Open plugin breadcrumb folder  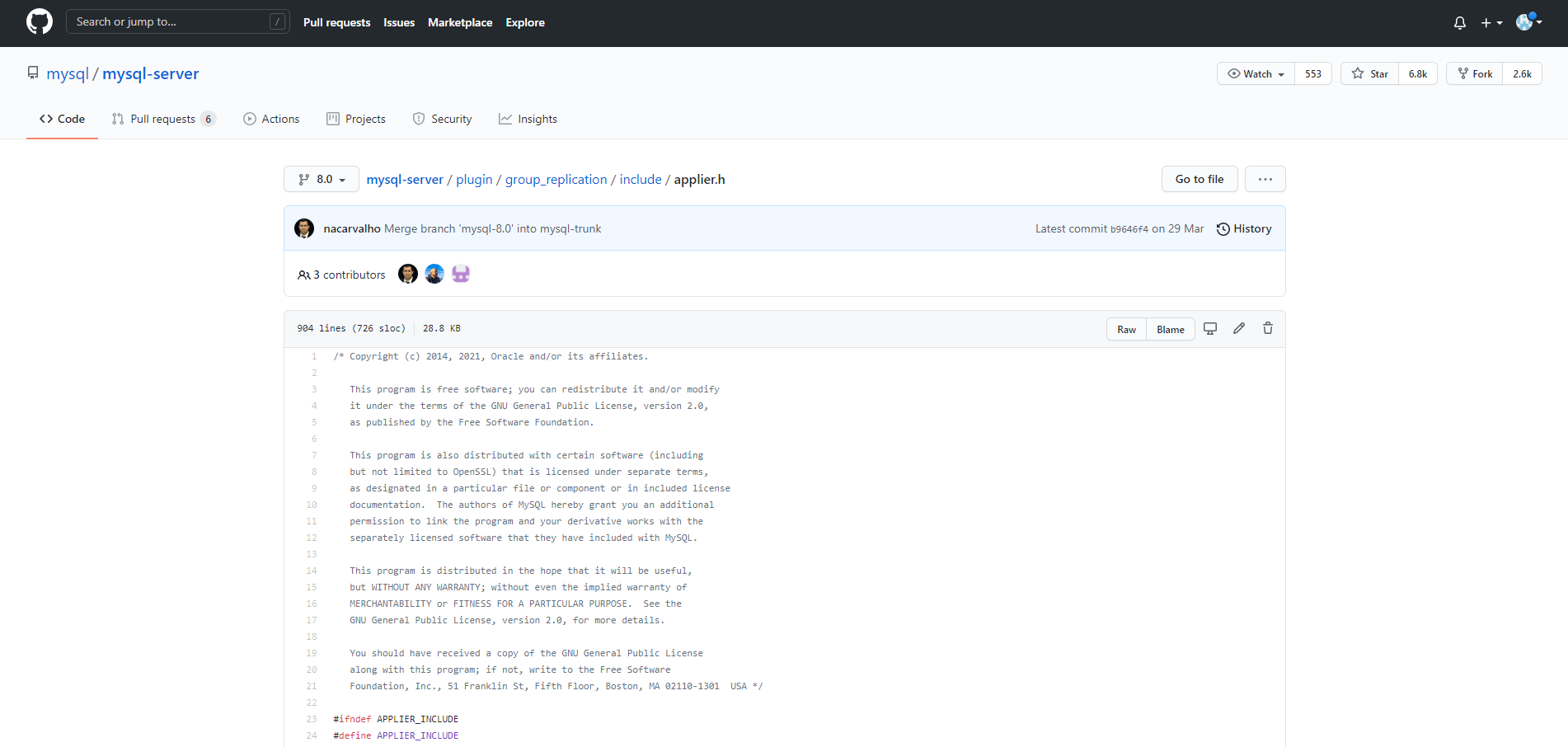[474, 179]
